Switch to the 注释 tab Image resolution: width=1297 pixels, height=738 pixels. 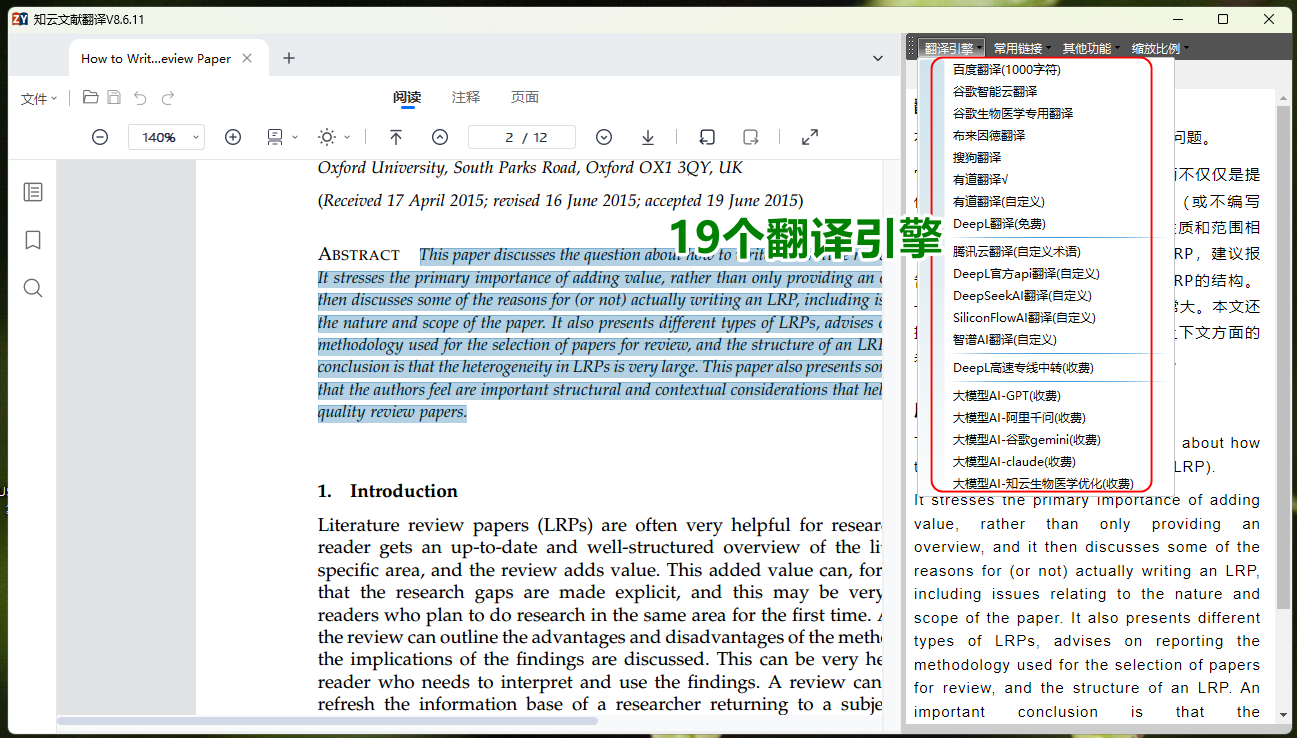pyautogui.click(x=466, y=97)
